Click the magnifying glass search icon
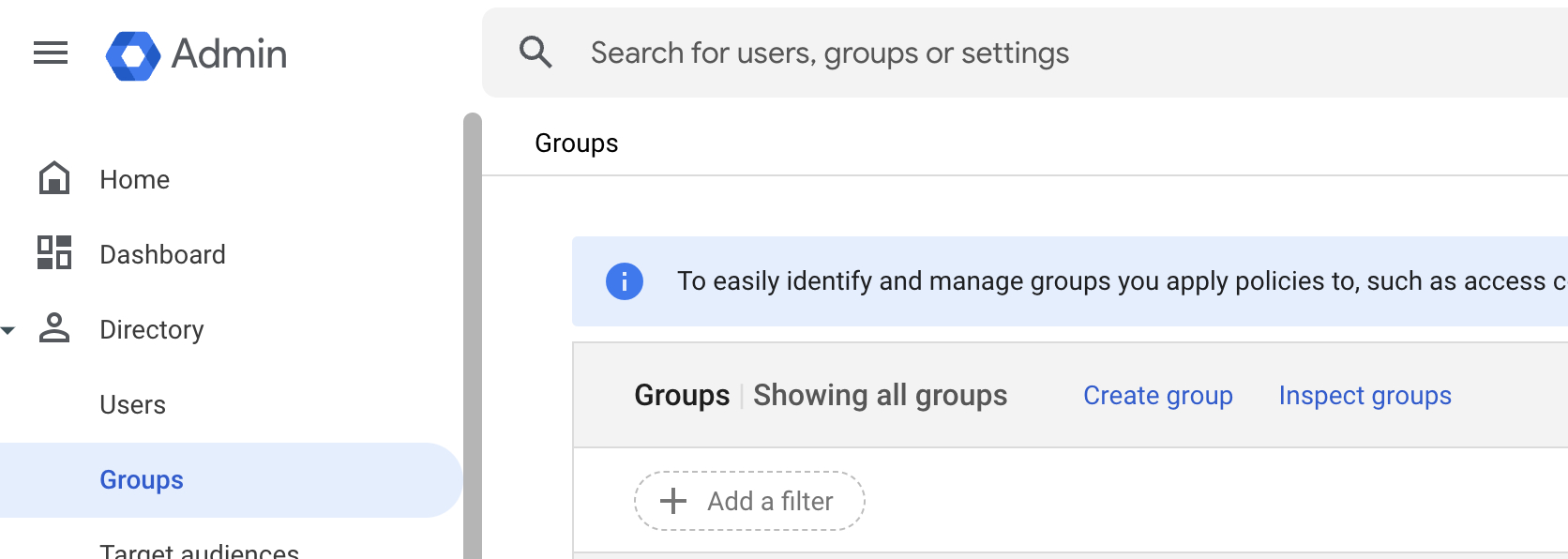The image size is (1568, 559). coord(535,53)
